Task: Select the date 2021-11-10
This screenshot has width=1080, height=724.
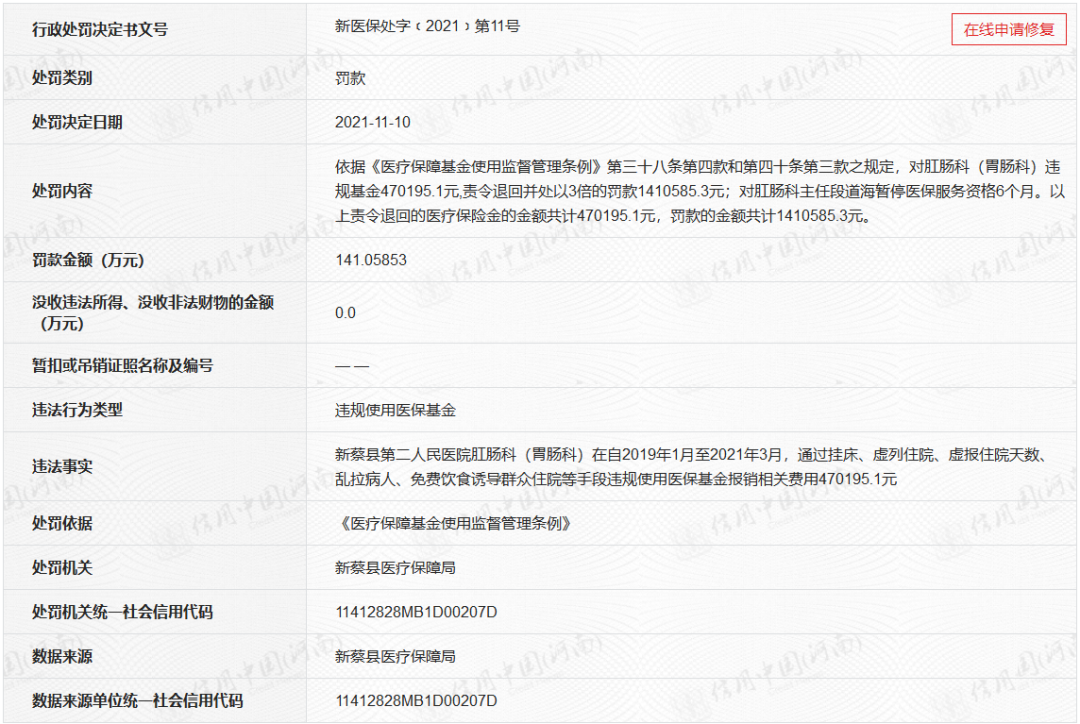Action: tap(373, 122)
